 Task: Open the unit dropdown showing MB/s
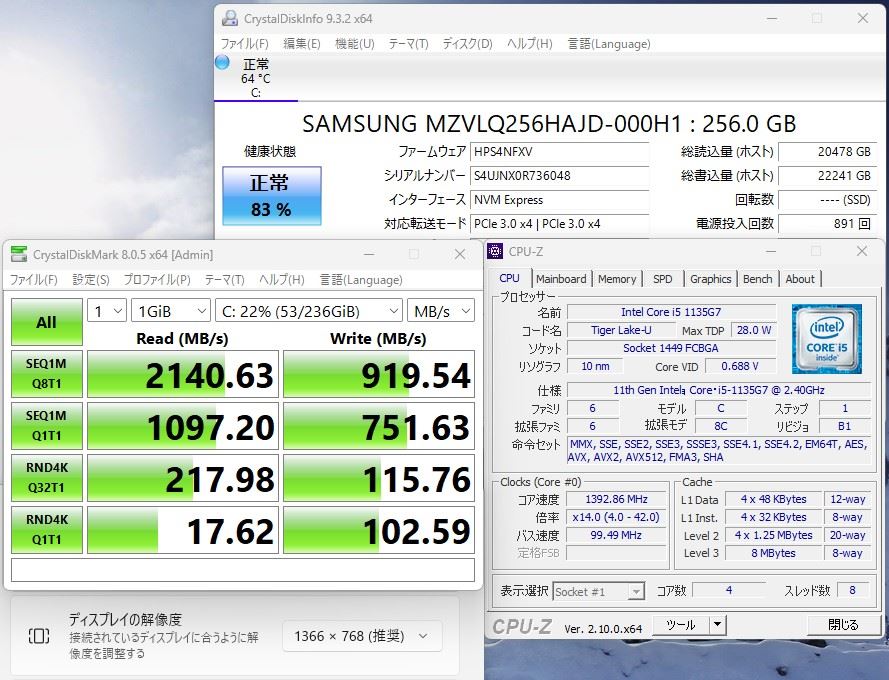point(441,311)
